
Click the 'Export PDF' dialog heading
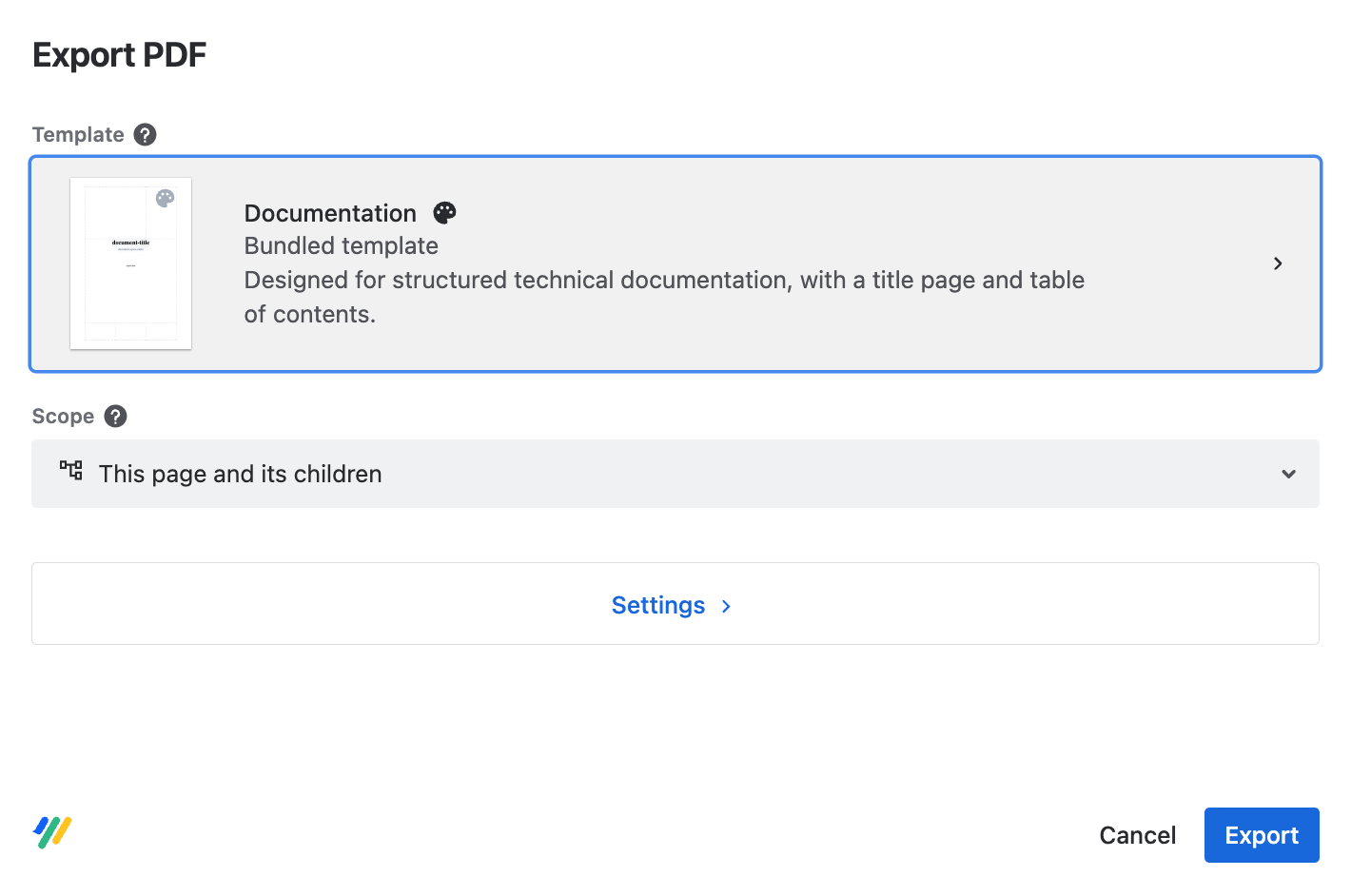(x=120, y=55)
